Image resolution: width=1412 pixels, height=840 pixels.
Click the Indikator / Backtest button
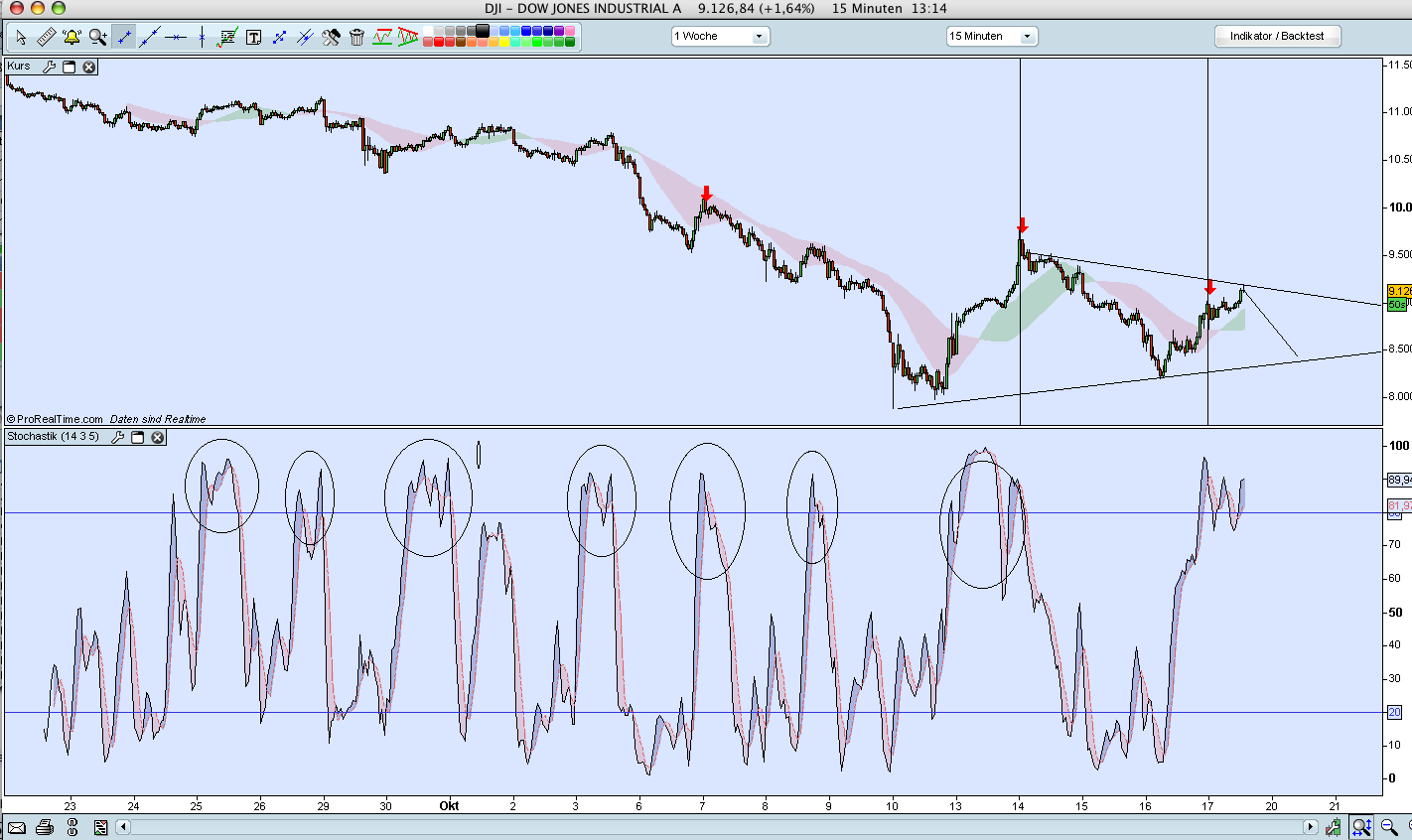tap(1277, 37)
